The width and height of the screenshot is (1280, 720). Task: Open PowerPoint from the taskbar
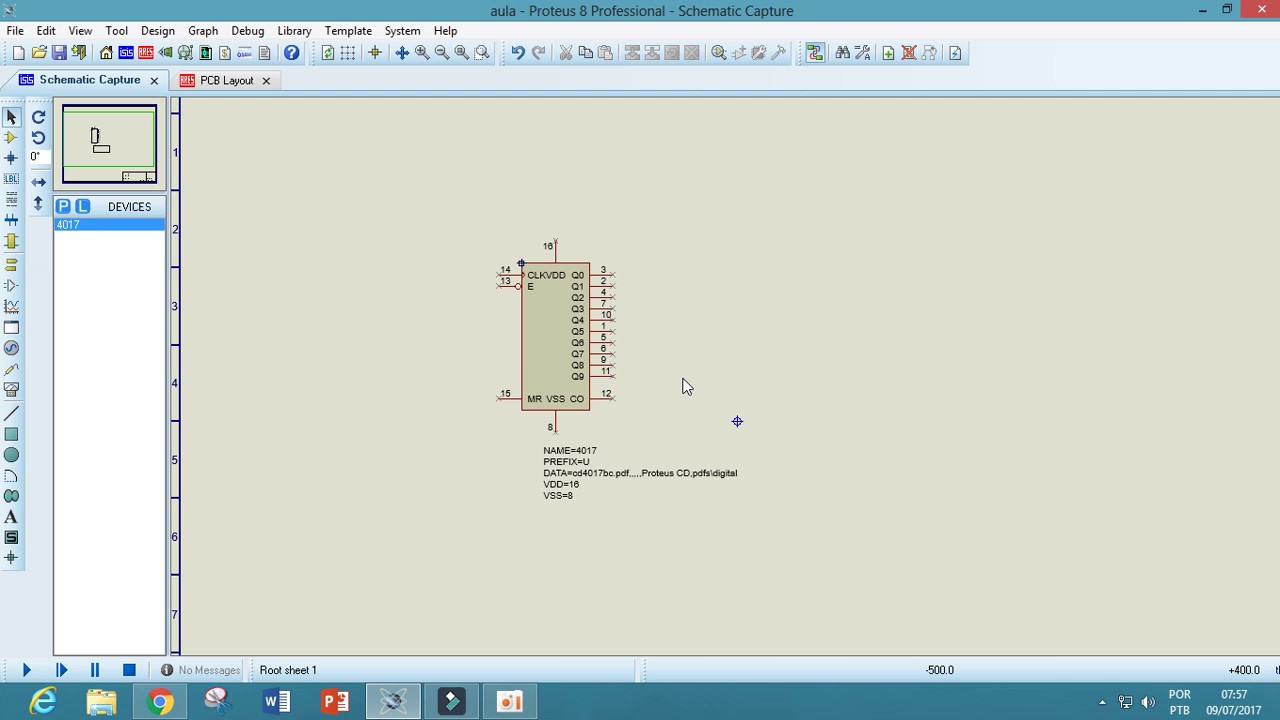click(x=335, y=702)
